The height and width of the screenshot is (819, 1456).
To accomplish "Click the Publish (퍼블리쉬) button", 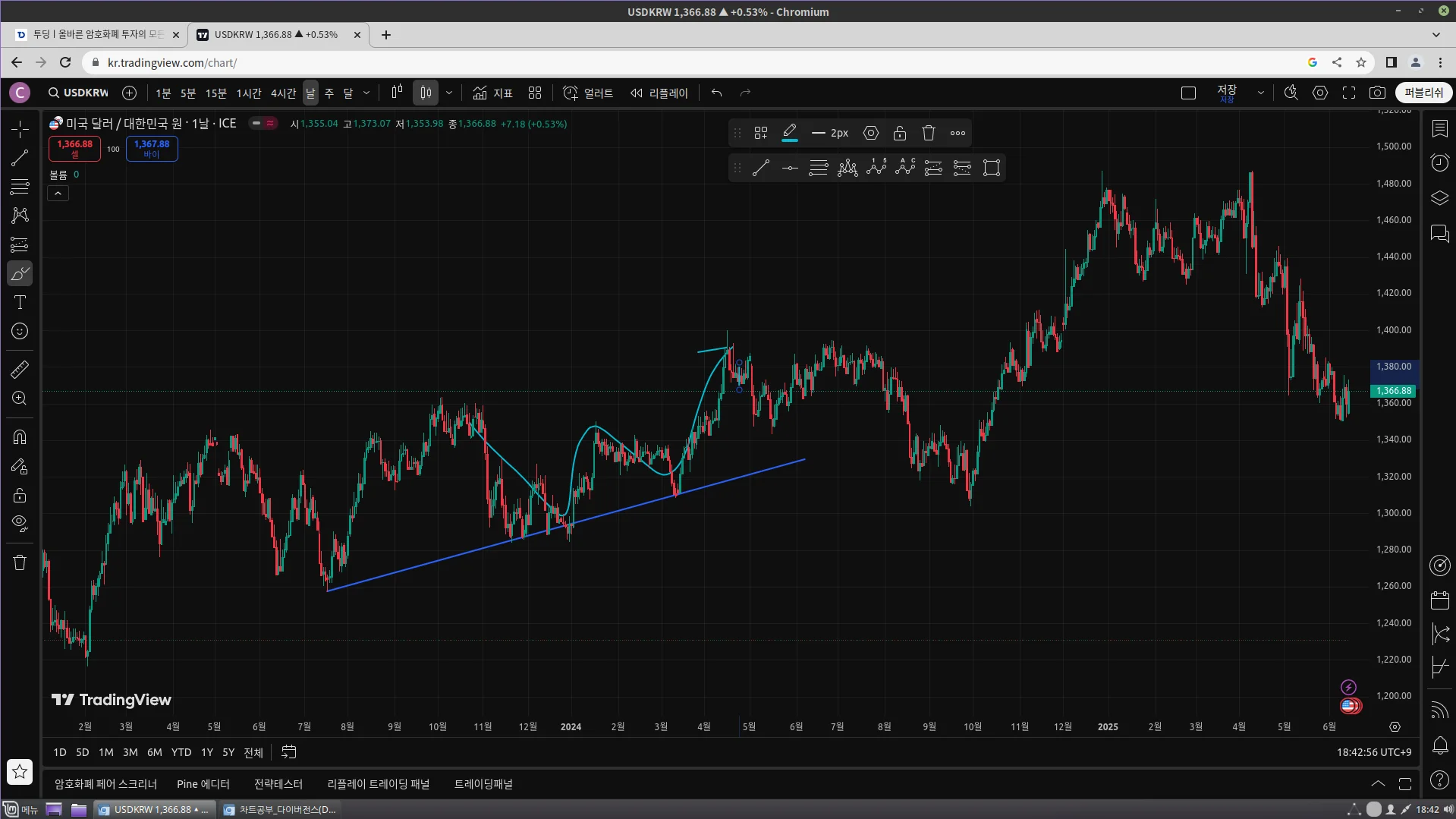I will click(x=1423, y=93).
